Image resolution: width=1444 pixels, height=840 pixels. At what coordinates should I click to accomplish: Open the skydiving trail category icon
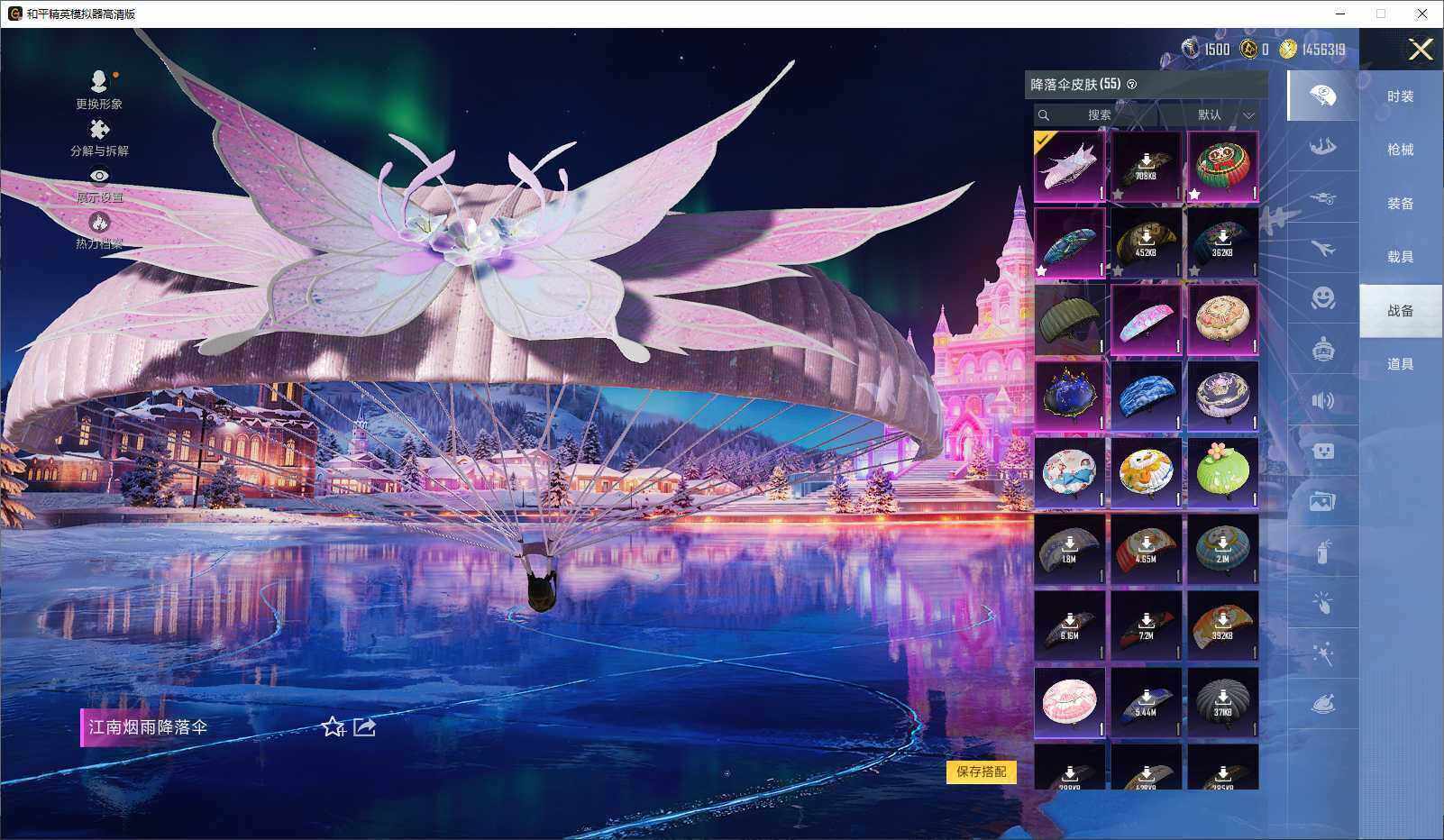click(x=1322, y=146)
